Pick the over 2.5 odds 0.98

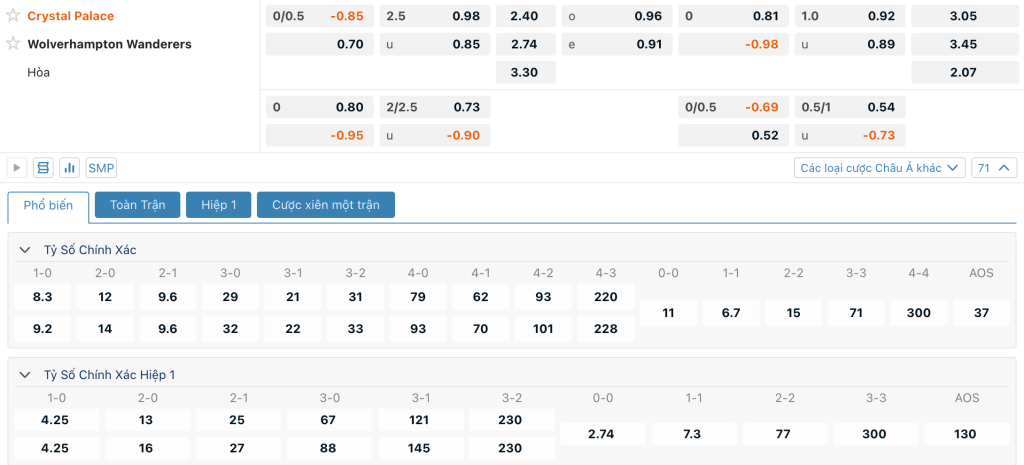tap(435, 16)
